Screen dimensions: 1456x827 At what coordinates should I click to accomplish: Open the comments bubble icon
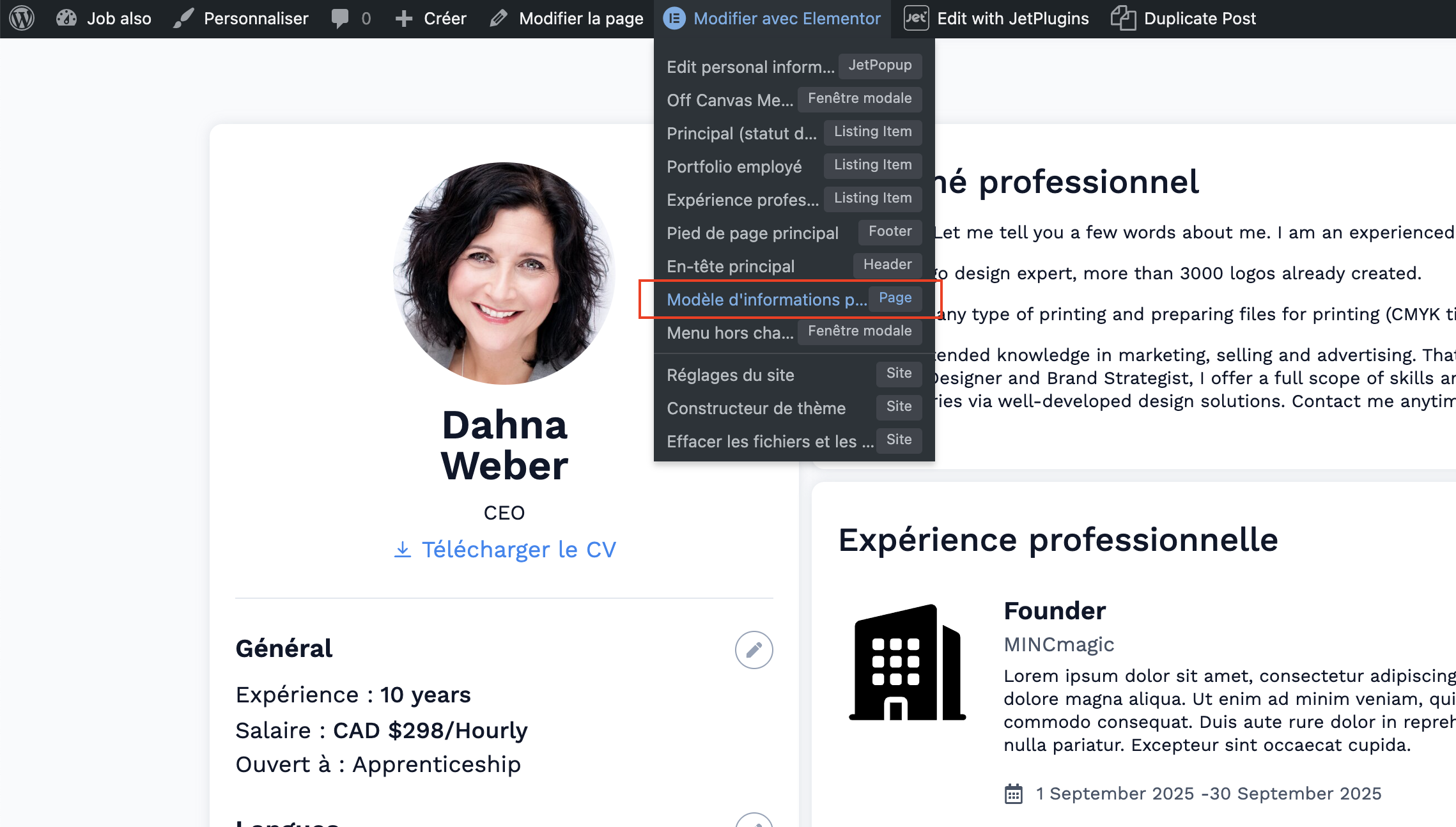pyautogui.click(x=340, y=19)
